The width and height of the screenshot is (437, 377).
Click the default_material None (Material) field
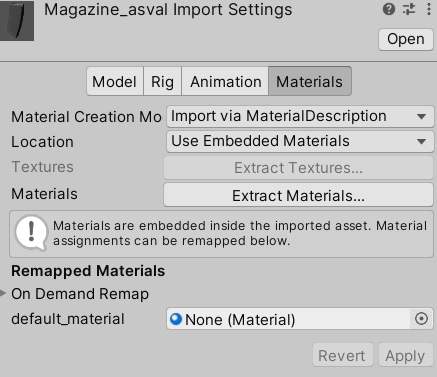click(300, 319)
